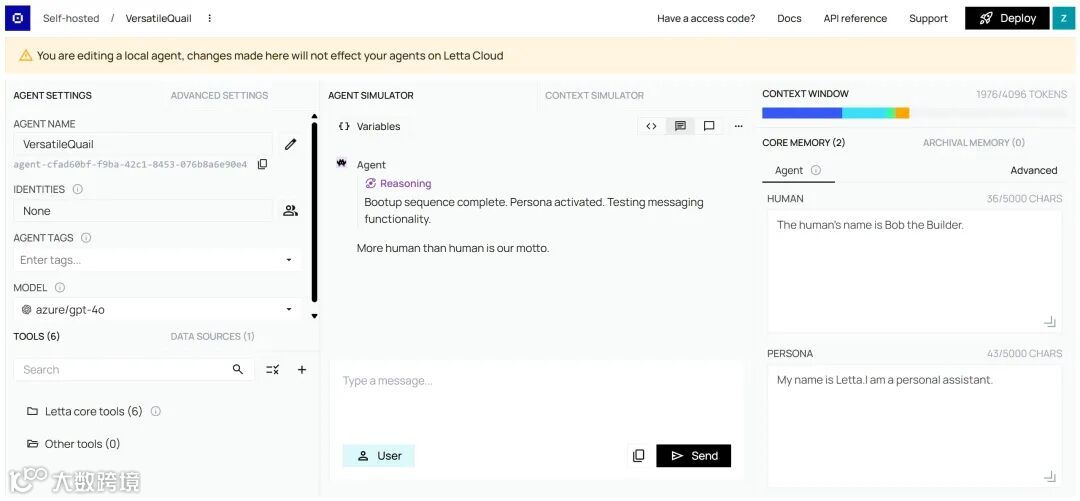This screenshot has height=501, width=1080.
Task: Click the plus icon to add tool
Action: point(302,369)
